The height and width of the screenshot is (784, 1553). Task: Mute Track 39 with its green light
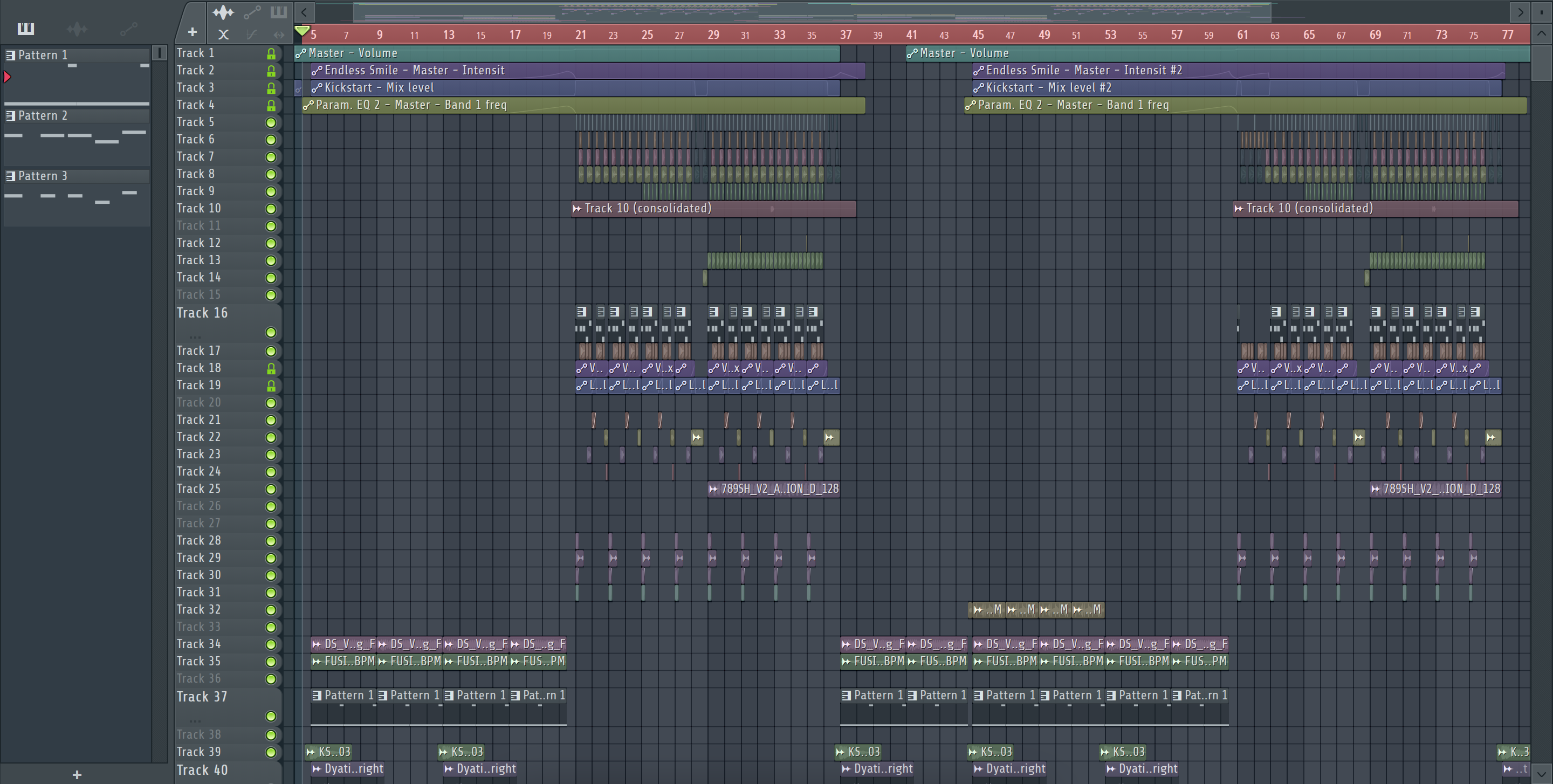click(271, 752)
